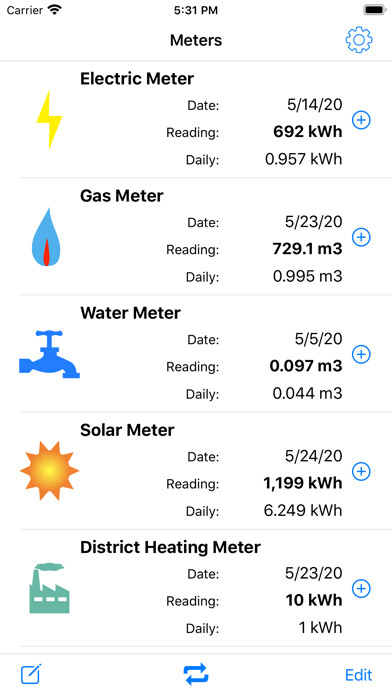Select the yellow lightning bolt icon
This screenshot has height=696, width=392.
(x=49, y=119)
